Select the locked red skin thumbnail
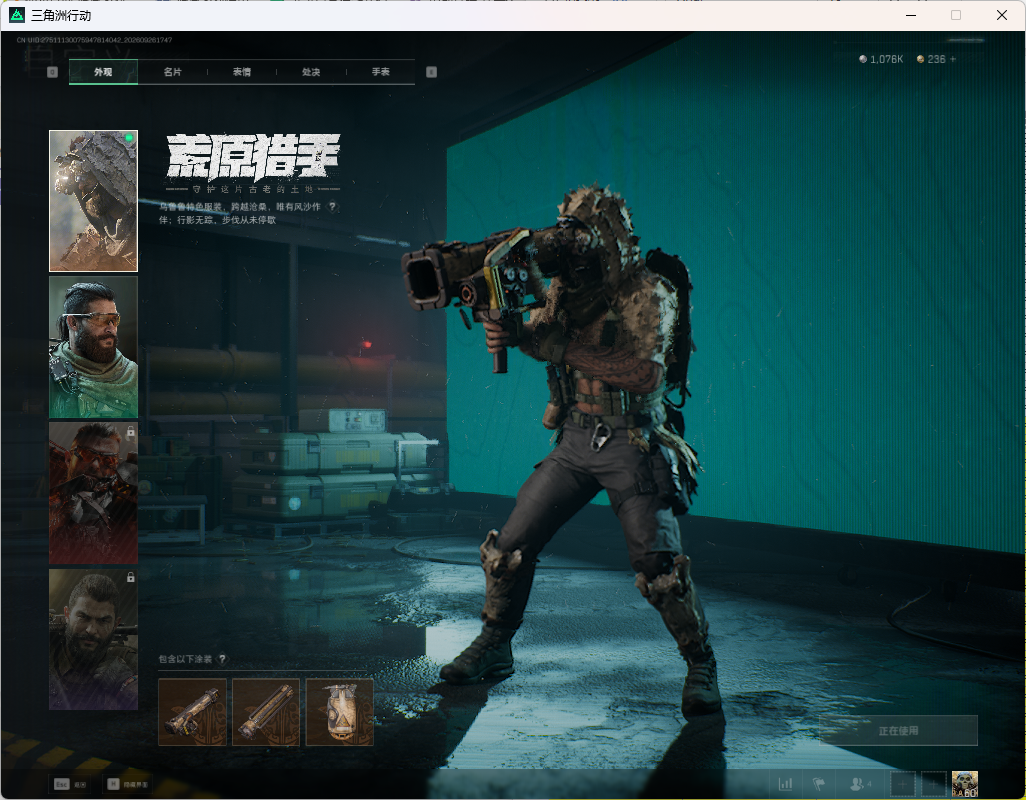Viewport: 1026px width, 800px height. [94, 493]
